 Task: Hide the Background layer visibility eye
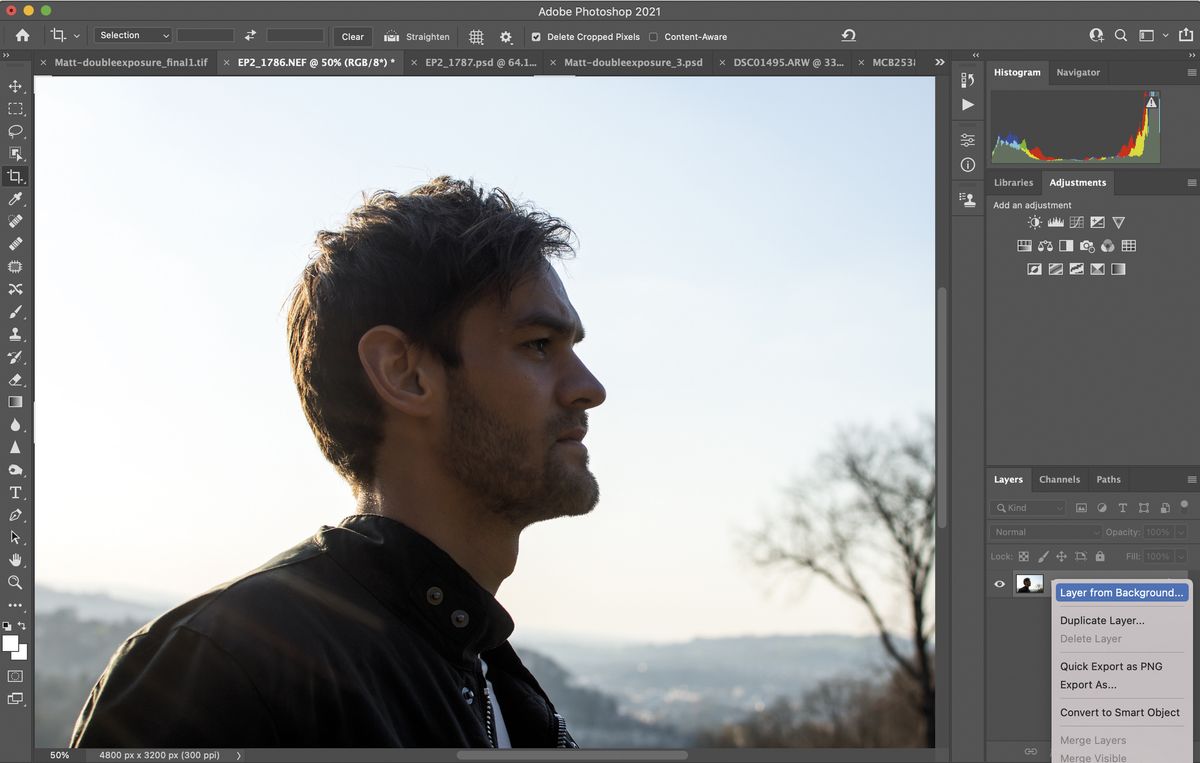(998, 584)
